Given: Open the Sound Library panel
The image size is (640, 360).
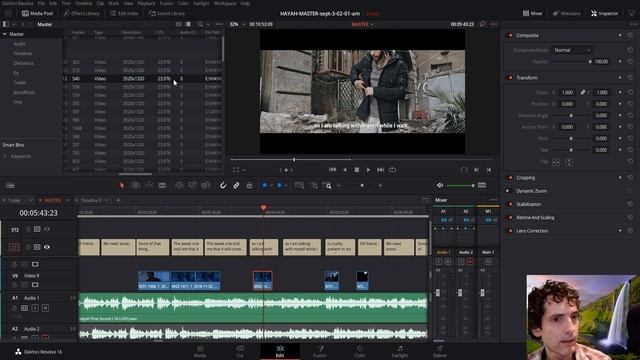Looking at the screenshot, I should point(167,13).
